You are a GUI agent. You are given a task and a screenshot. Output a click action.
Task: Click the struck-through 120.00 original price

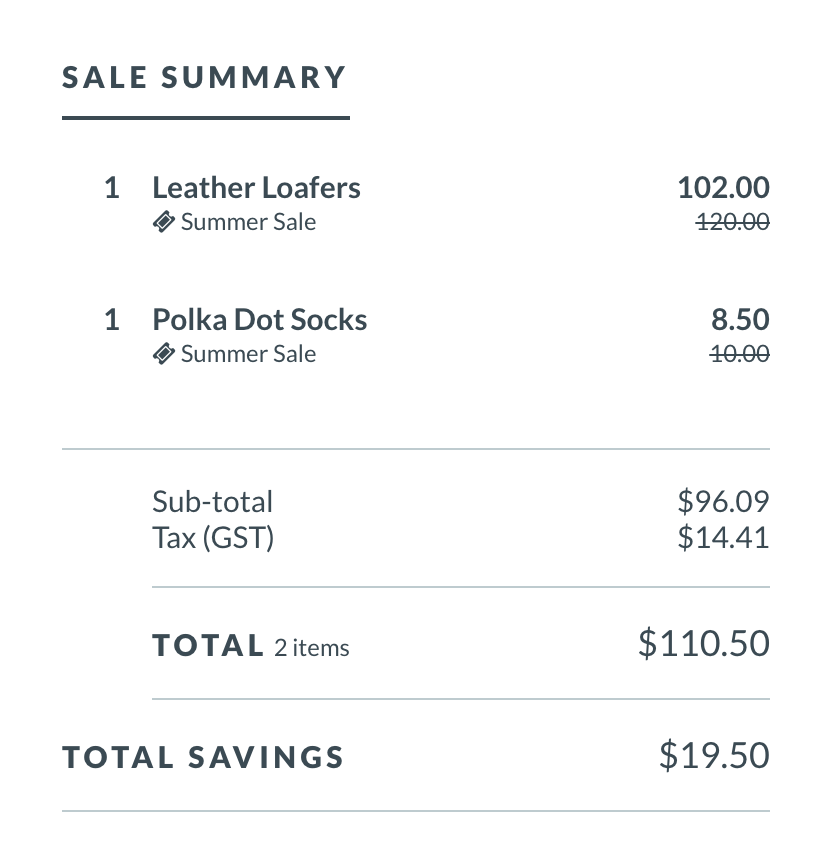(733, 222)
